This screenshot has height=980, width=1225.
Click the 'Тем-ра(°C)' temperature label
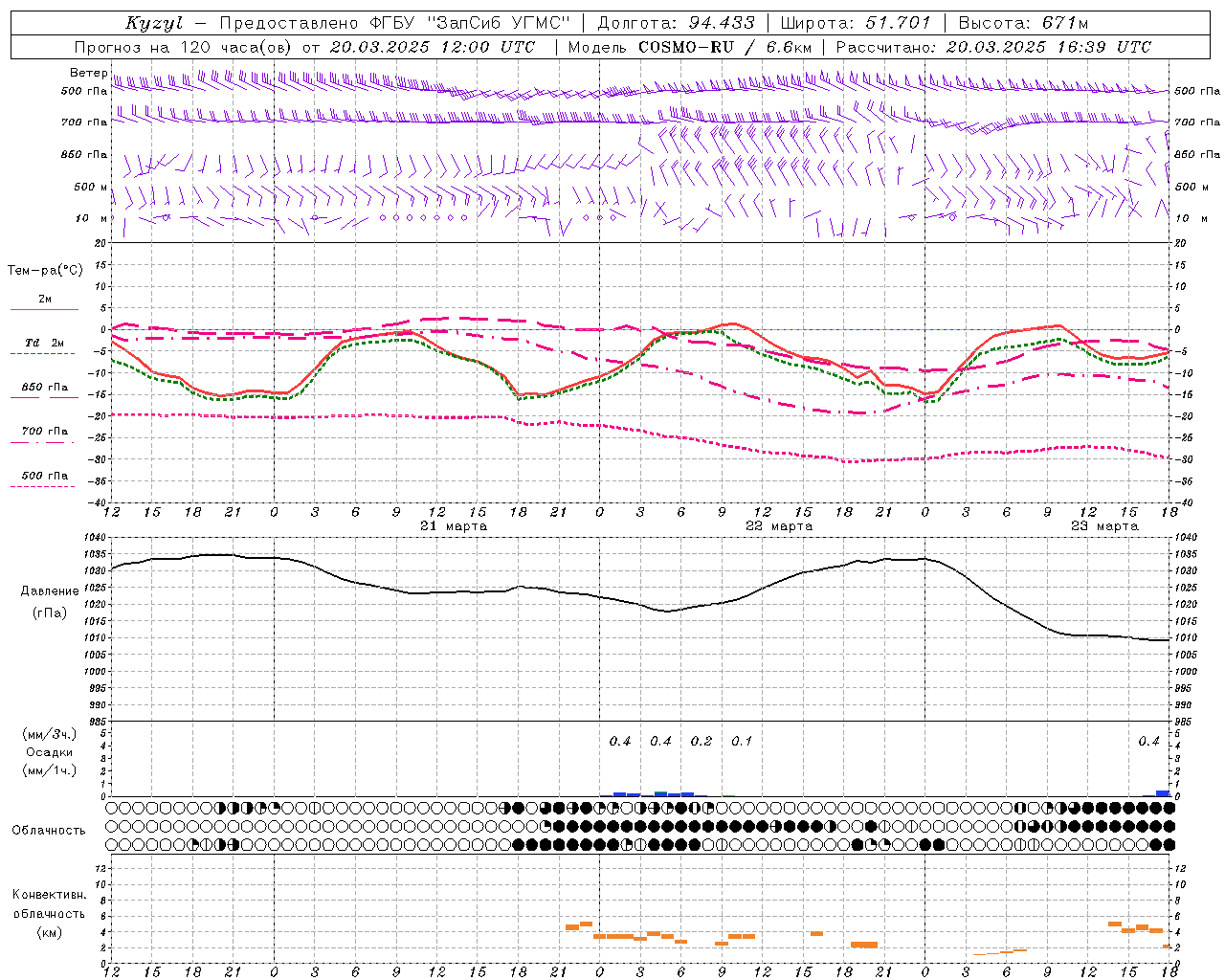pos(45,271)
